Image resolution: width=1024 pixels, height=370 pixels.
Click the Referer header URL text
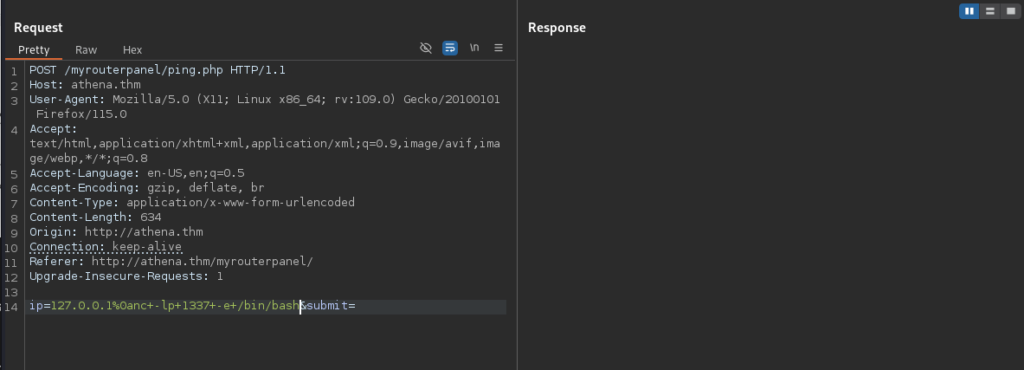click(x=202, y=262)
